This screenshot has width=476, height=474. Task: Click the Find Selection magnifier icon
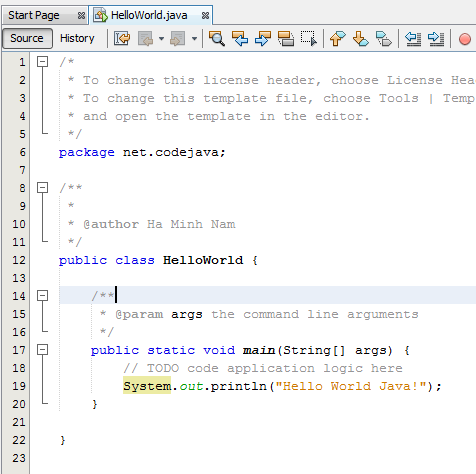click(217, 38)
